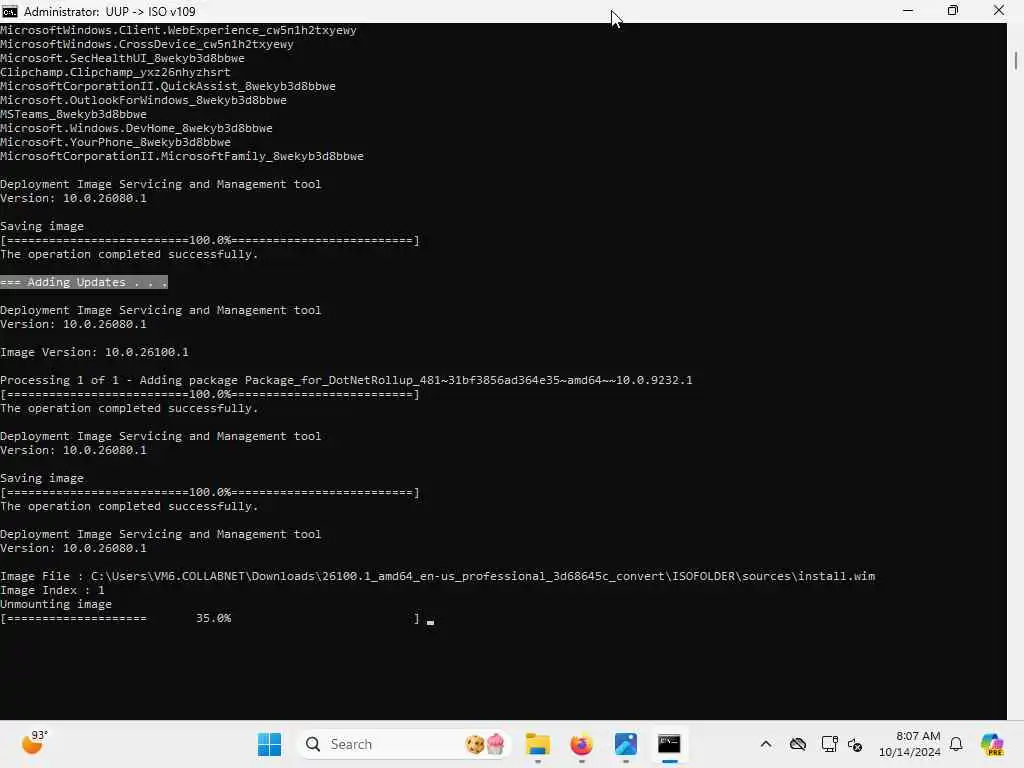Launch Firefox from the taskbar
Image resolution: width=1024 pixels, height=768 pixels.
(581, 744)
